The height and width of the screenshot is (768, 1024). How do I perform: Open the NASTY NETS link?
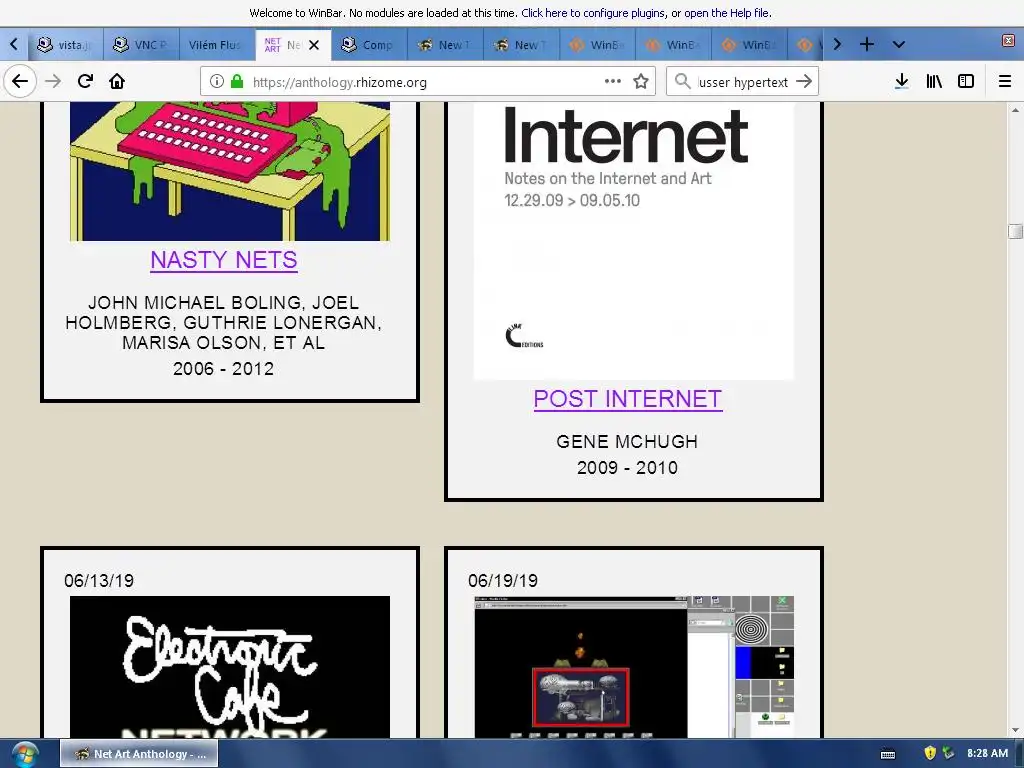(x=224, y=260)
